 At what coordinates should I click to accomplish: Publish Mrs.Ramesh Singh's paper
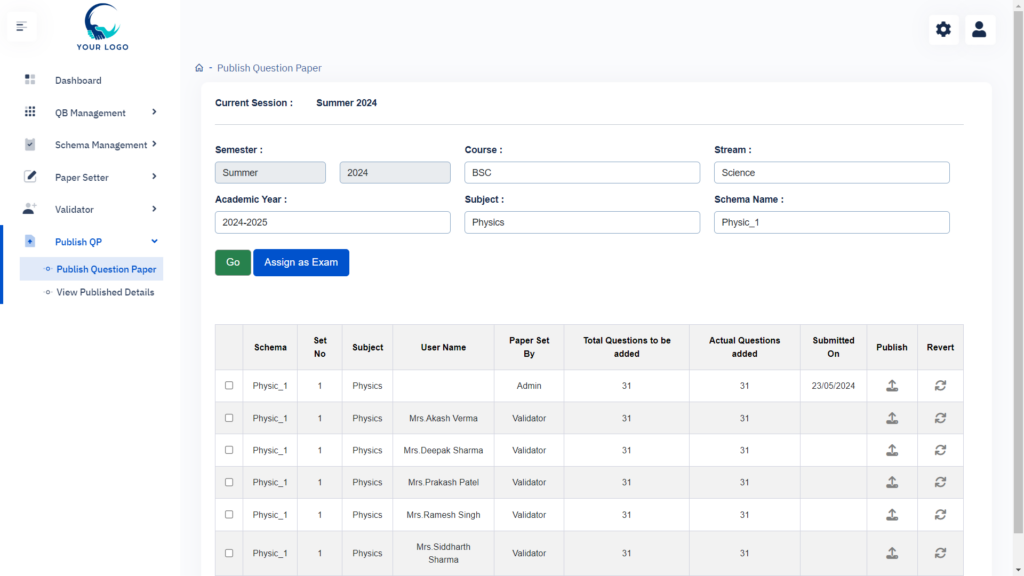(x=892, y=515)
